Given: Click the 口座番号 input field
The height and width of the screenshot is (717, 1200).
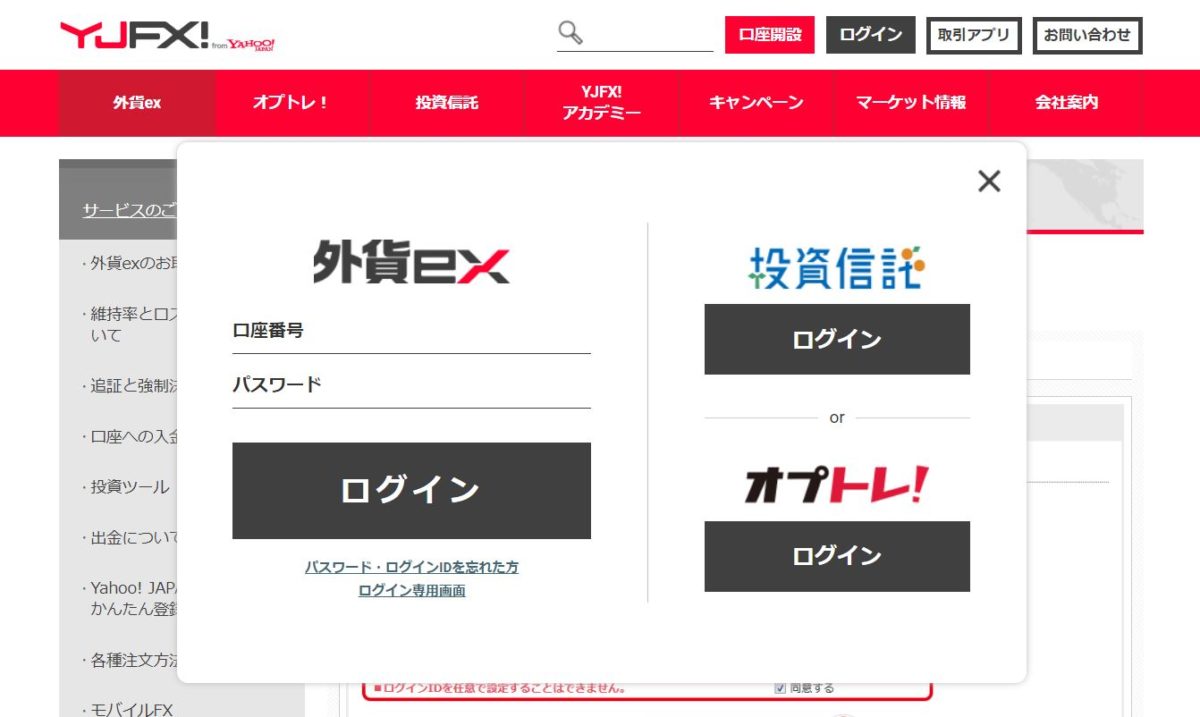Looking at the screenshot, I should coord(410,337).
